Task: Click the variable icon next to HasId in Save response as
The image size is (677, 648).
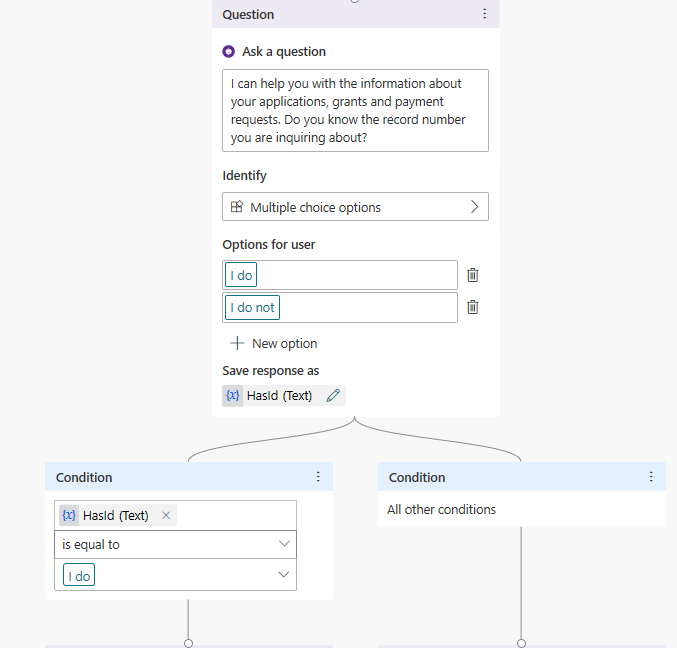Action: point(233,395)
